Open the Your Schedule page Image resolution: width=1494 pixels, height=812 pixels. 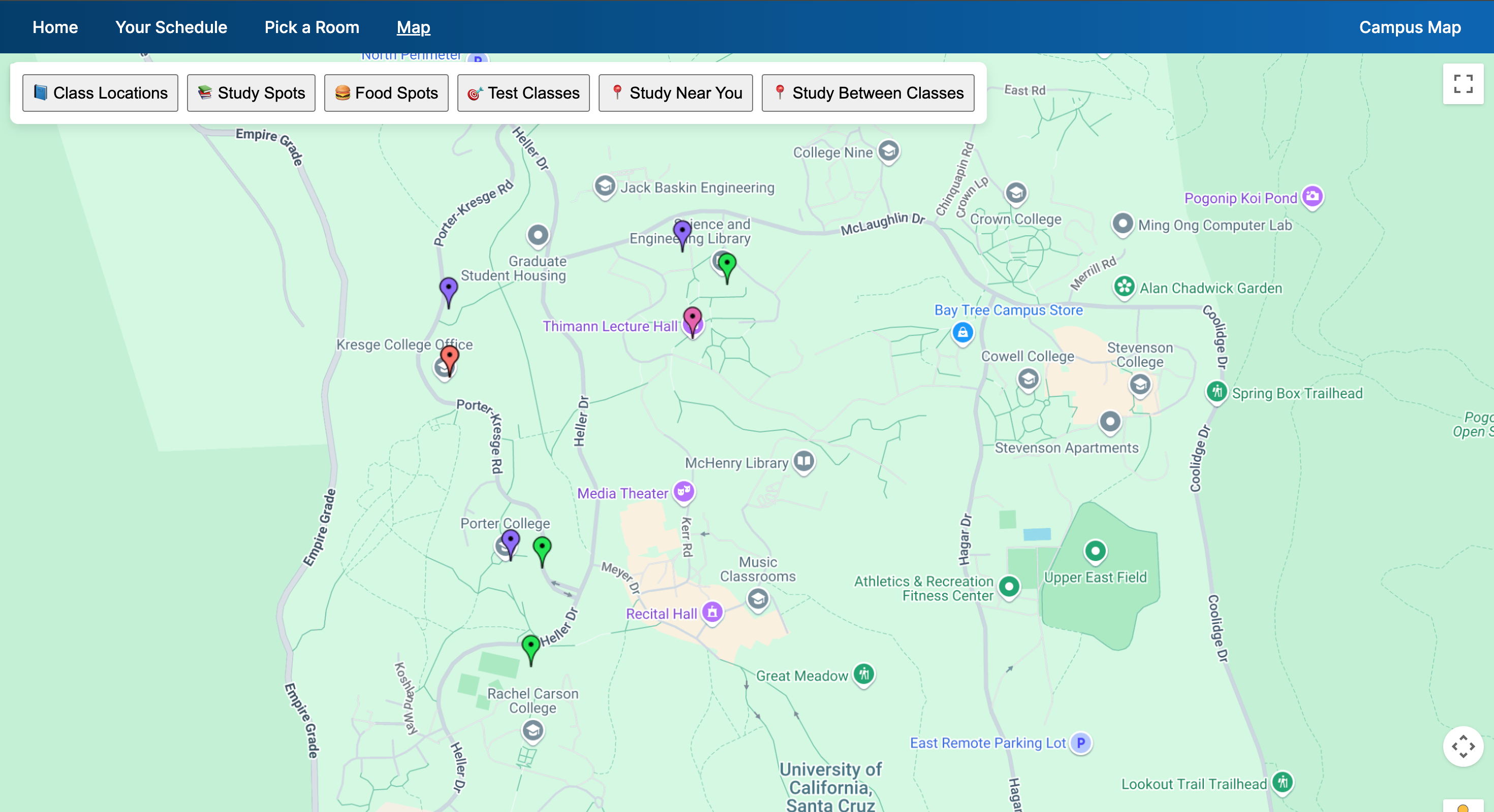171,27
